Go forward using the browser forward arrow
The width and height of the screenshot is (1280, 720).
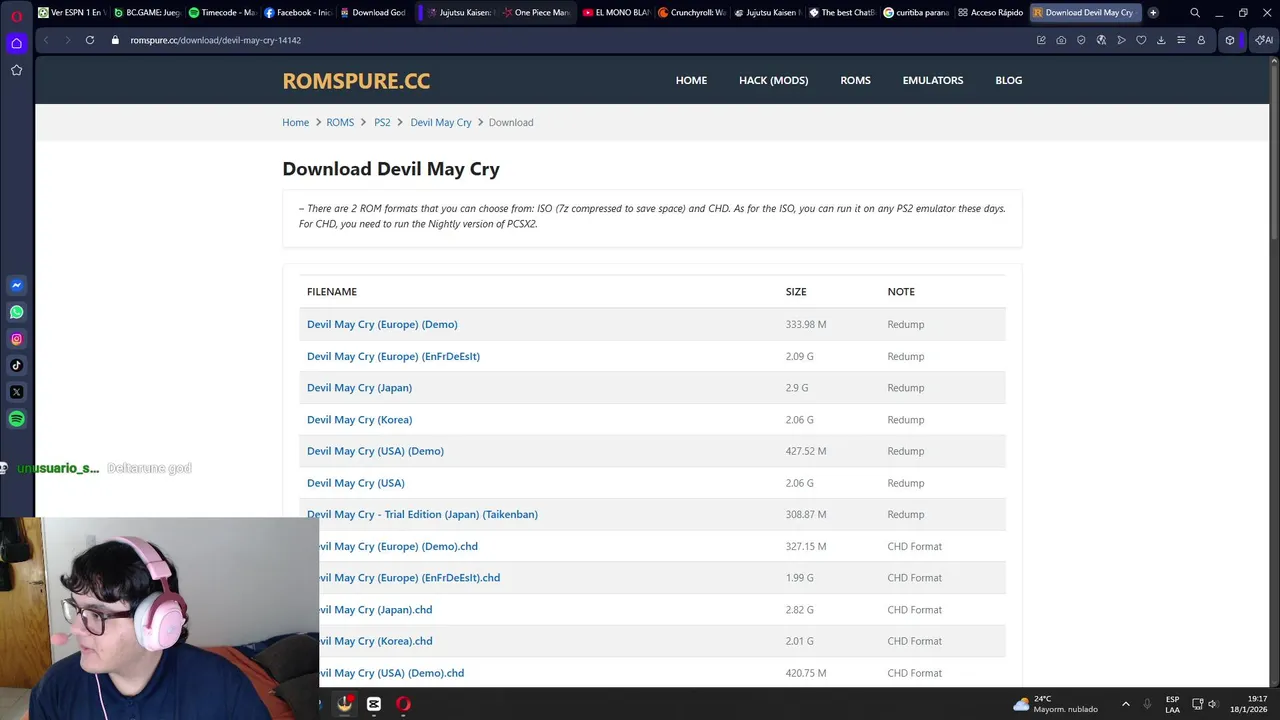click(x=67, y=40)
